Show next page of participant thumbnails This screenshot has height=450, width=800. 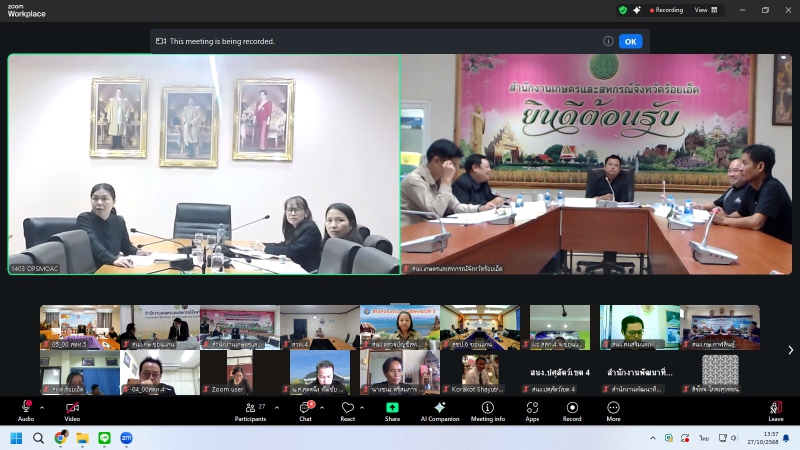790,350
